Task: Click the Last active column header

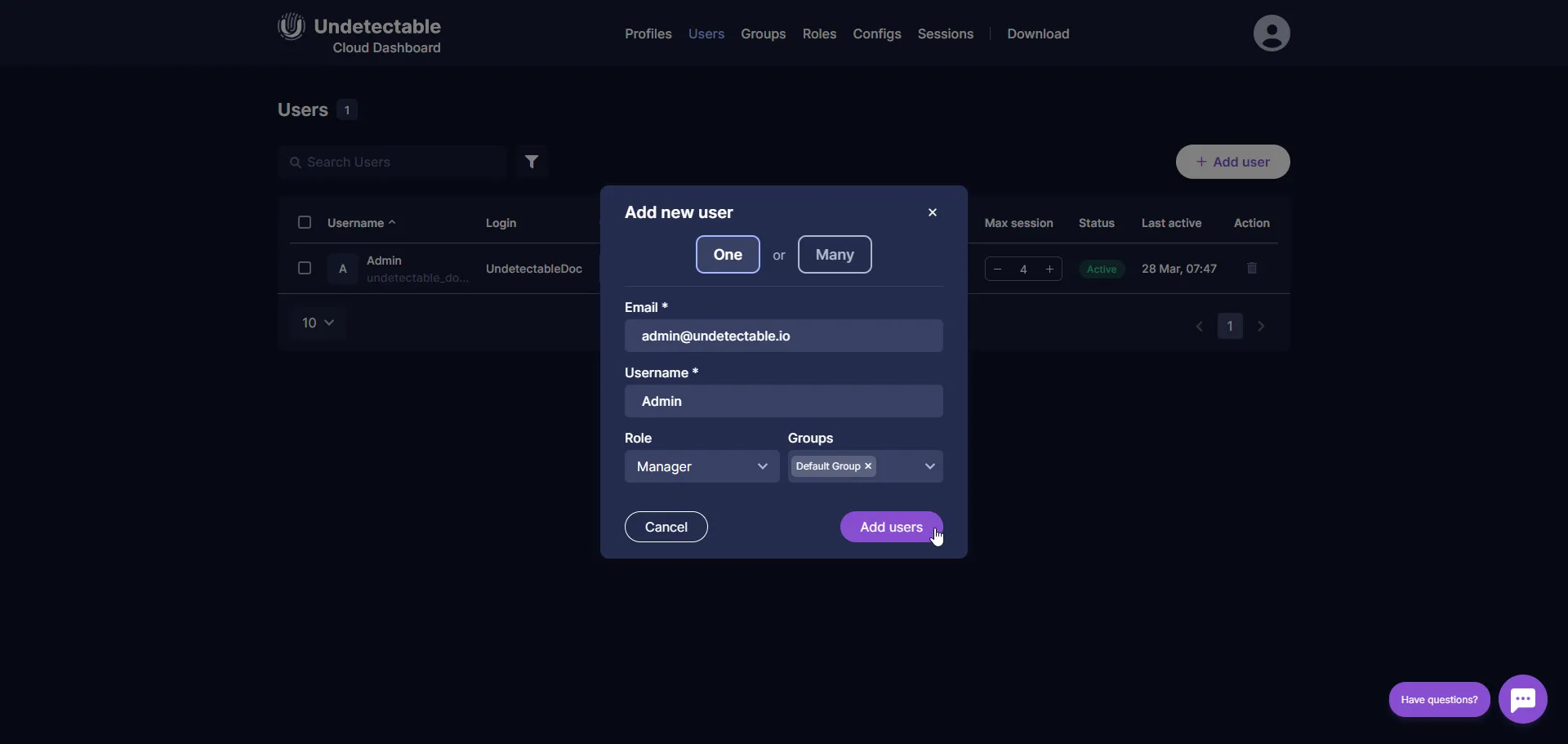Action: click(1171, 223)
